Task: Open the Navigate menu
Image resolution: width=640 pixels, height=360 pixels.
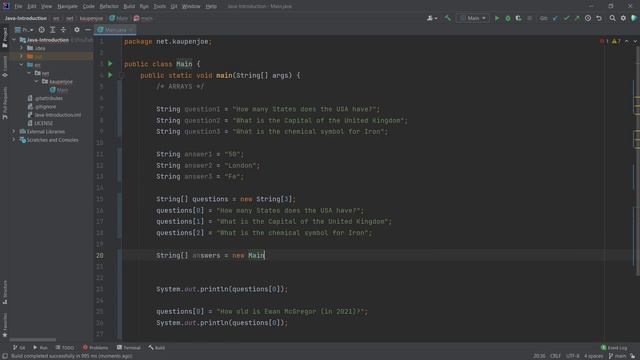Action: (x=67, y=6)
